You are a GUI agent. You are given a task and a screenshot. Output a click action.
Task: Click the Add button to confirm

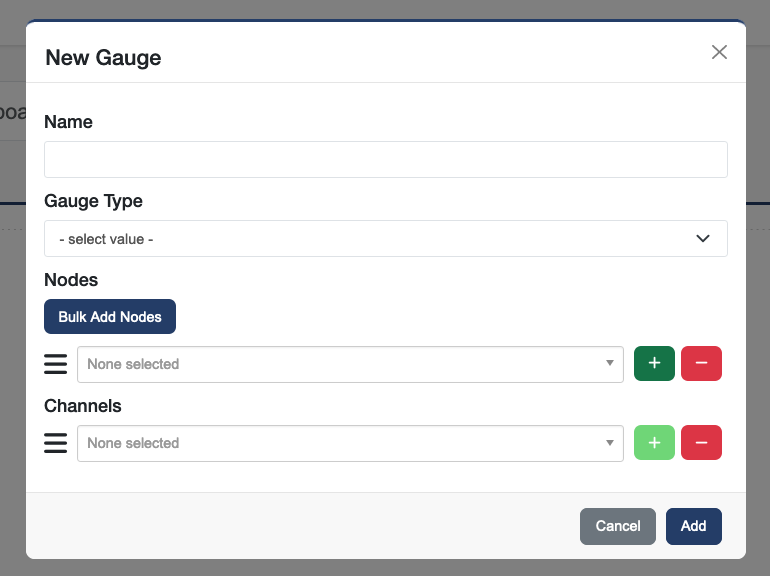coord(693,526)
